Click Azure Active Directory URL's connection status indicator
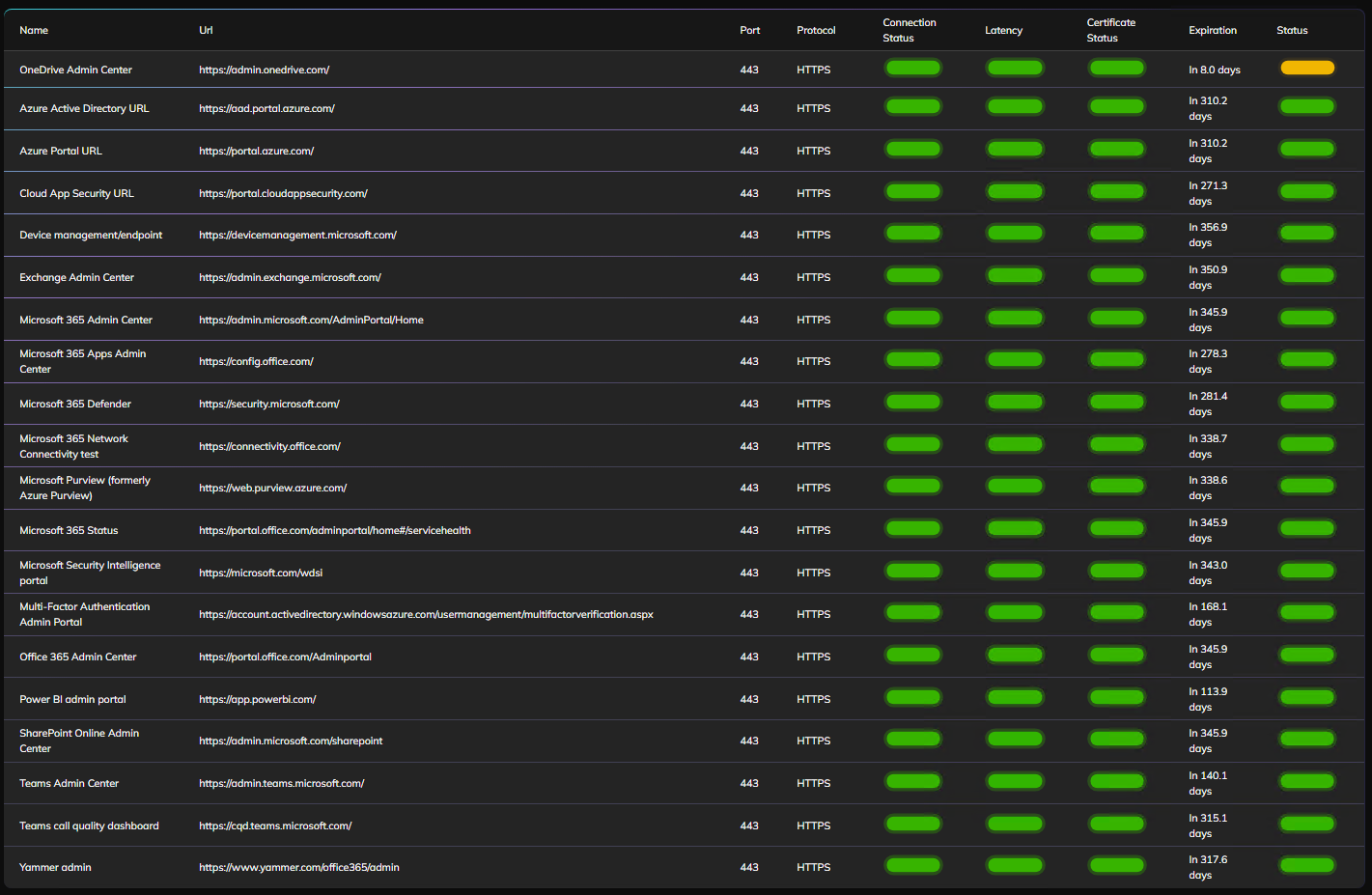 click(x=913, y=106)
